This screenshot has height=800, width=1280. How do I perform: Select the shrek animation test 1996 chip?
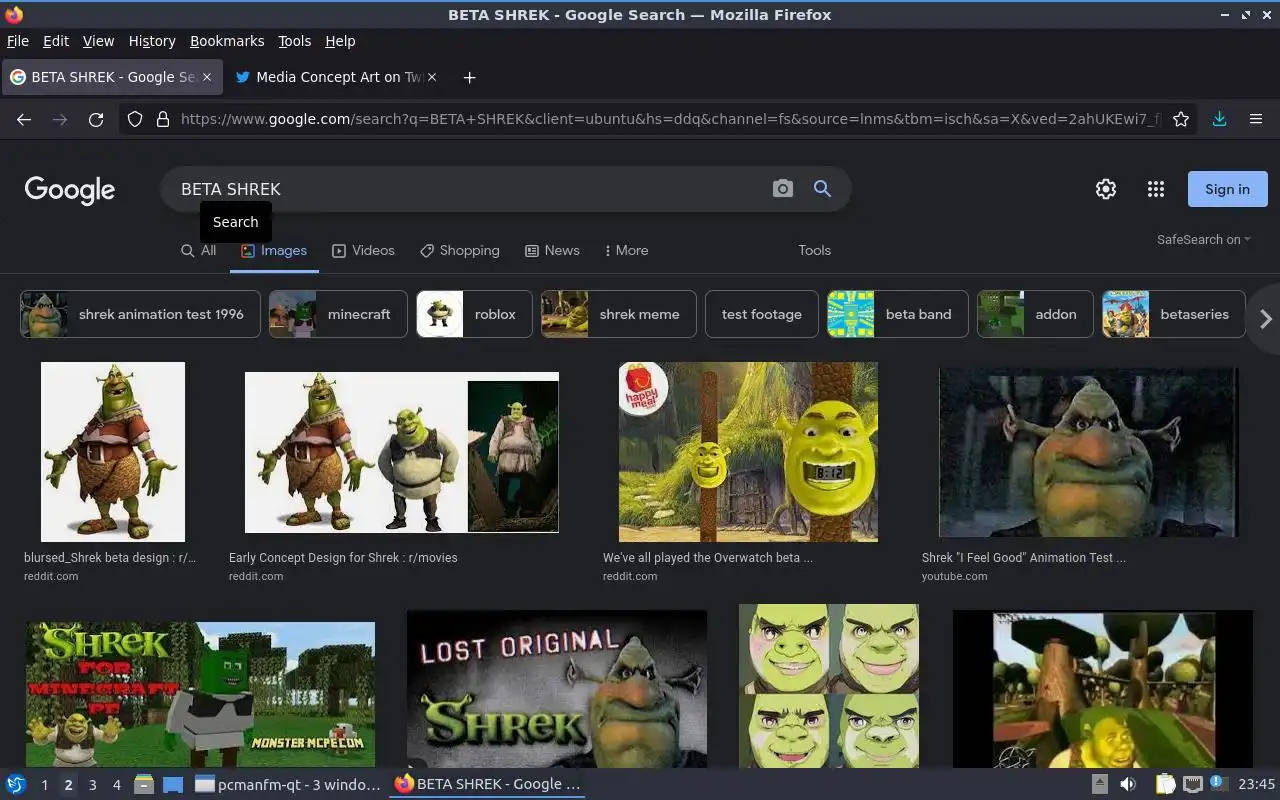pyautogui.click(x=140, y=314)
